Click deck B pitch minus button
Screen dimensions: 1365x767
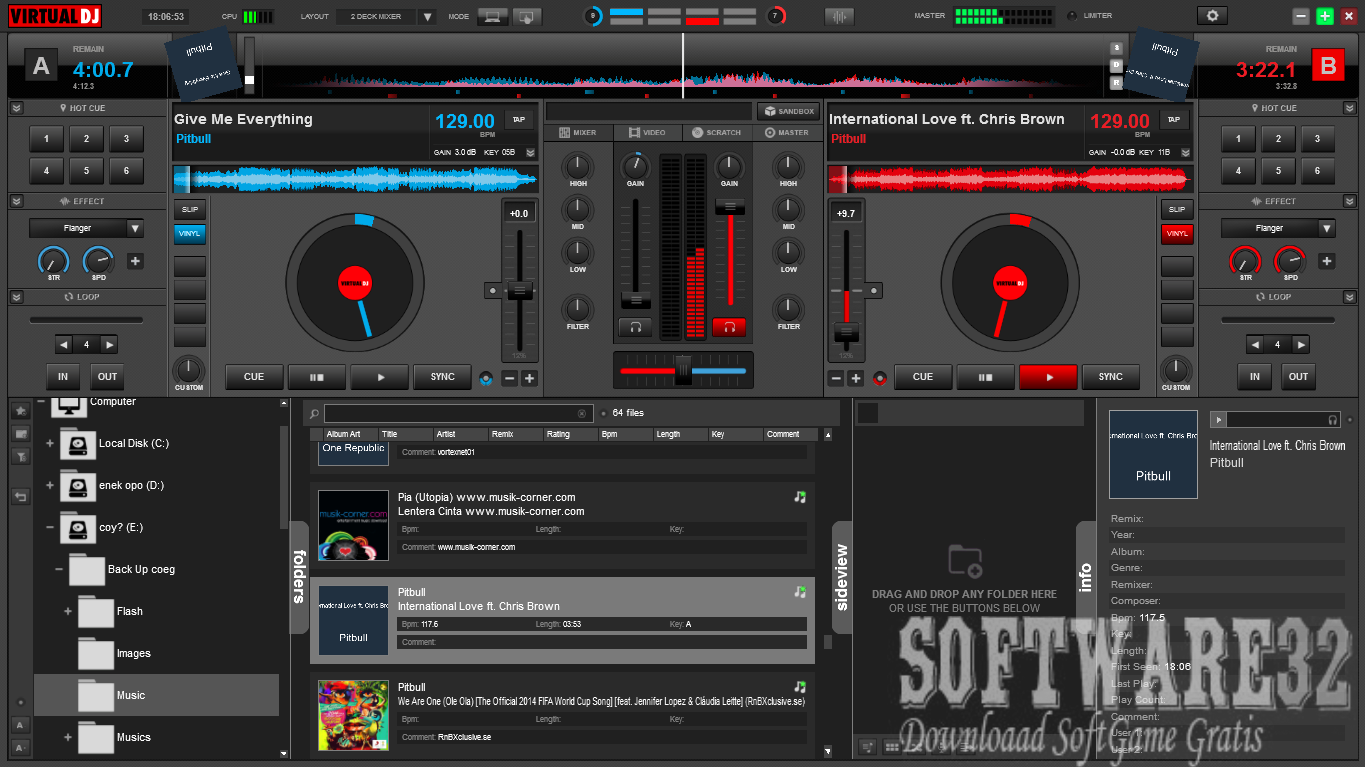pyautogui.click(x=836, y=378)
